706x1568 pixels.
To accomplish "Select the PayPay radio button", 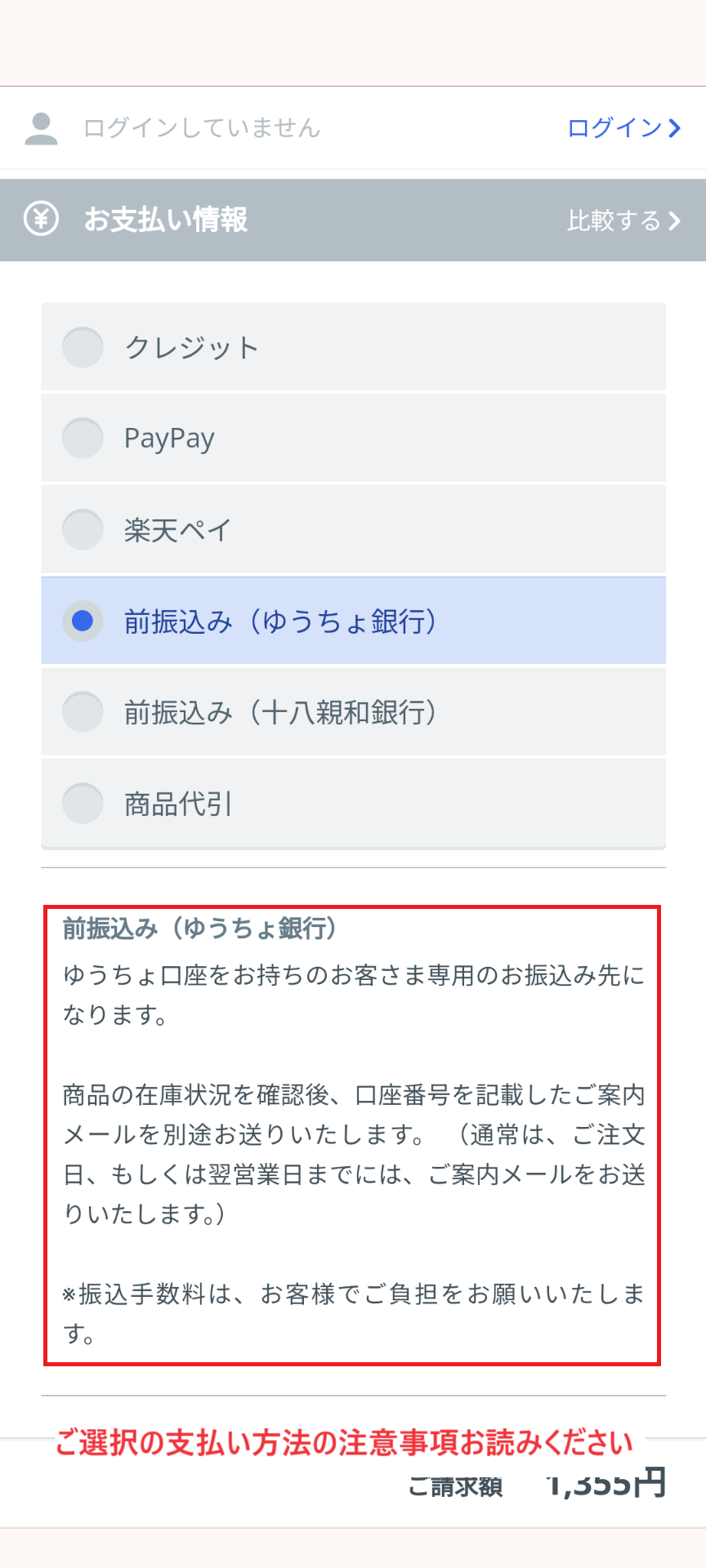I will (x=83, y=438).
